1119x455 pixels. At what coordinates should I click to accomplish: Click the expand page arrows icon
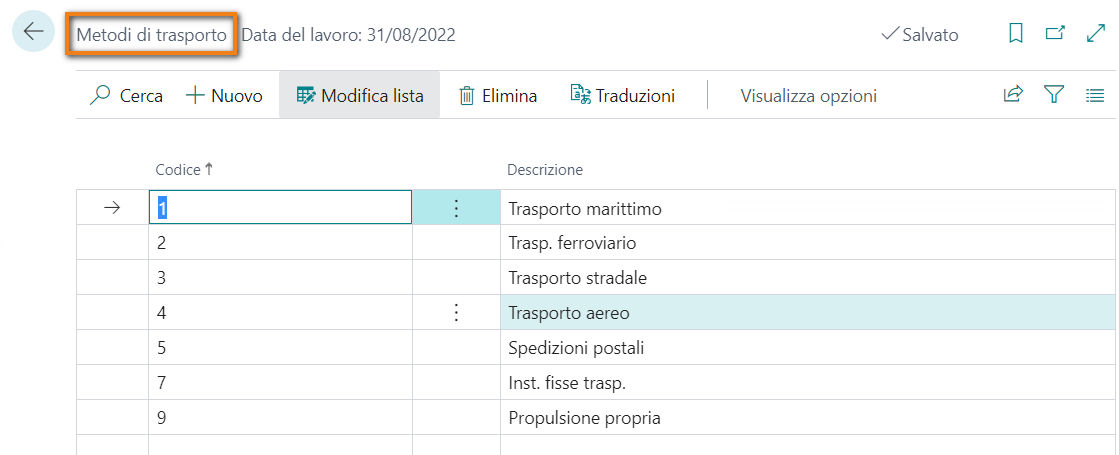[1095, 34]
